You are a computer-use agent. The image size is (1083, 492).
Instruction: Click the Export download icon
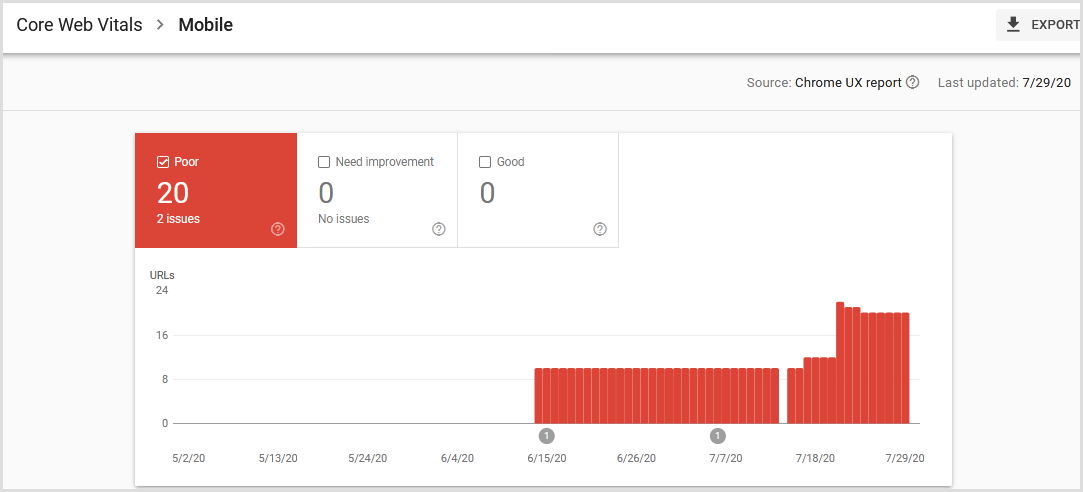pyautogui.click(x=1013, y=25)
